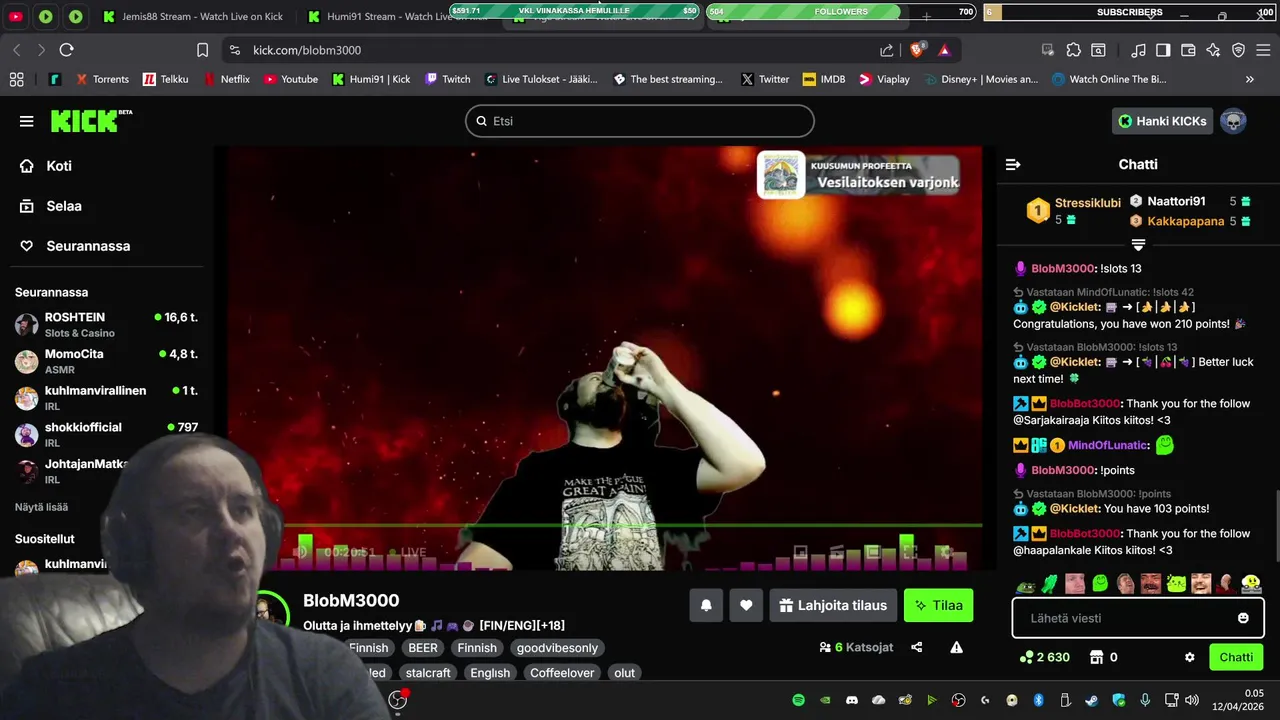This screenshot has width=1280, height=720.
Task: Open the Kick hamburger sidebar menu
Action: [x=26, y=121]
